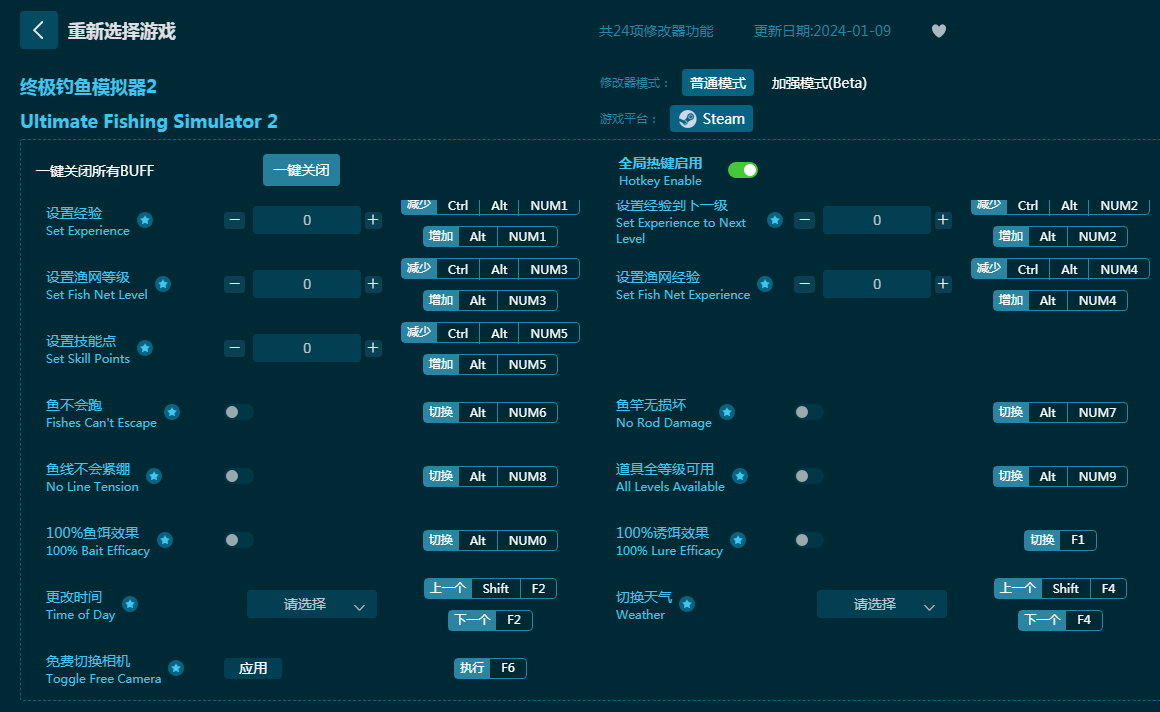Click 重新选择游戏 to reselect game

tap(121, 31)
